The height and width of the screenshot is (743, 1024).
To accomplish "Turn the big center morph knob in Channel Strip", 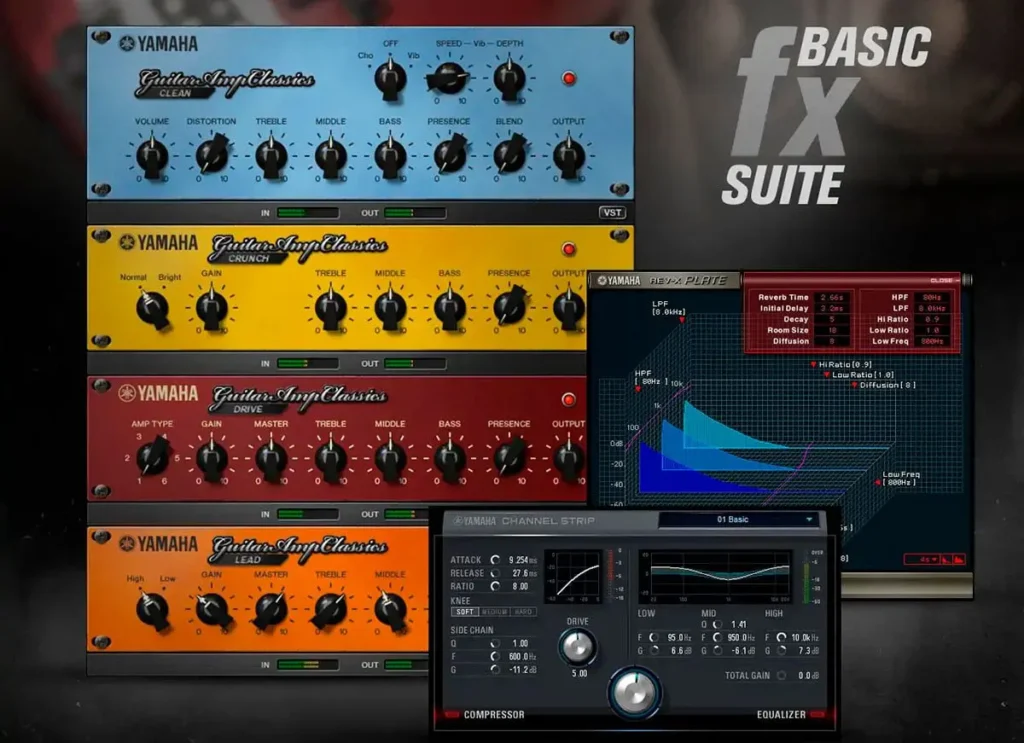I will (x=634, y=693).
